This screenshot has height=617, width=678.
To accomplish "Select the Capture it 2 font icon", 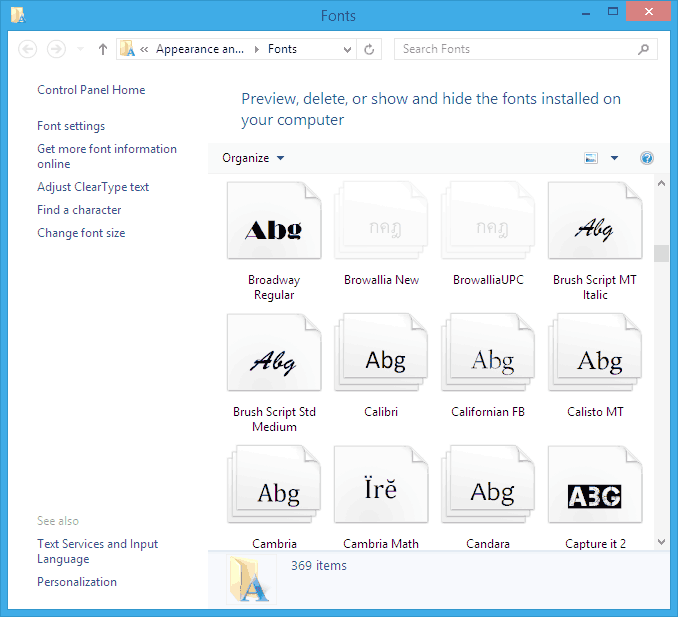I will click(x=595, y=484).
